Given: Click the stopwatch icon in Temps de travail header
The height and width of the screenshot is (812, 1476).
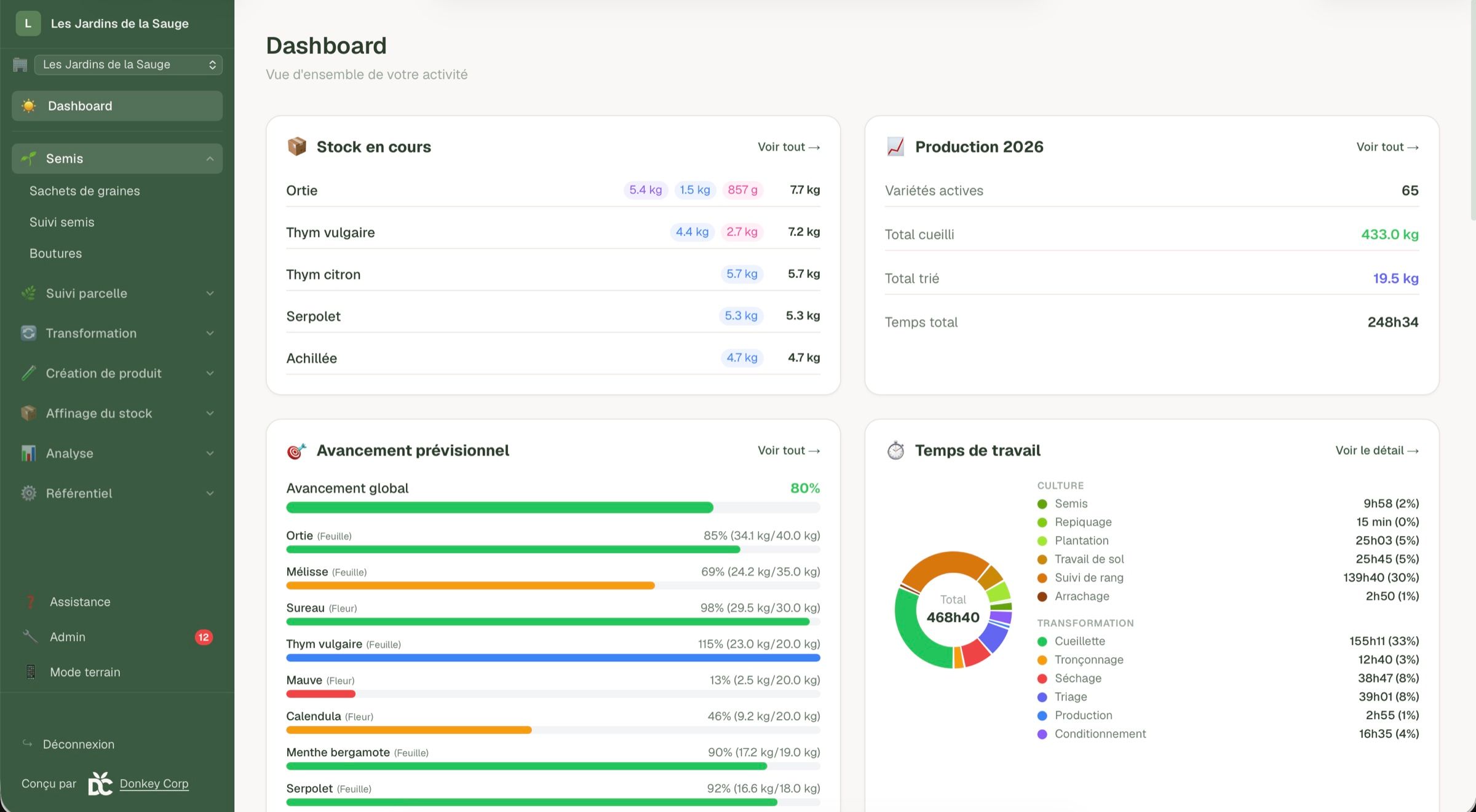Looking at the screenshot, I should [x=895, y=451].
